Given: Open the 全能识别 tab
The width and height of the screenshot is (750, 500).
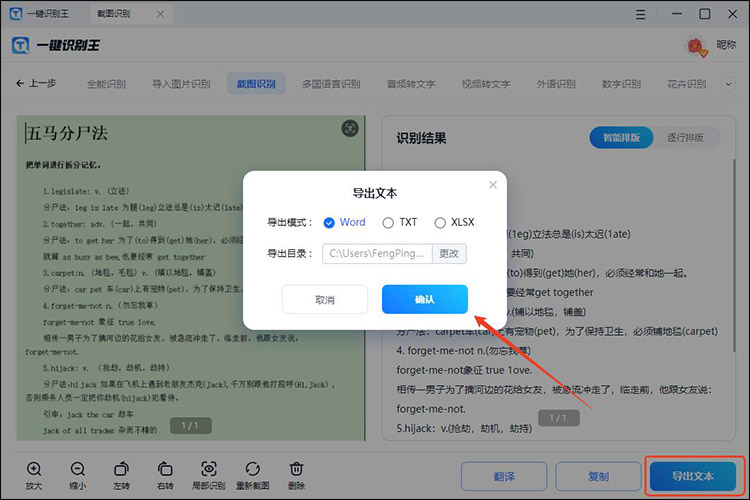Looking at the screenshot, I should [x=106, y=84].
